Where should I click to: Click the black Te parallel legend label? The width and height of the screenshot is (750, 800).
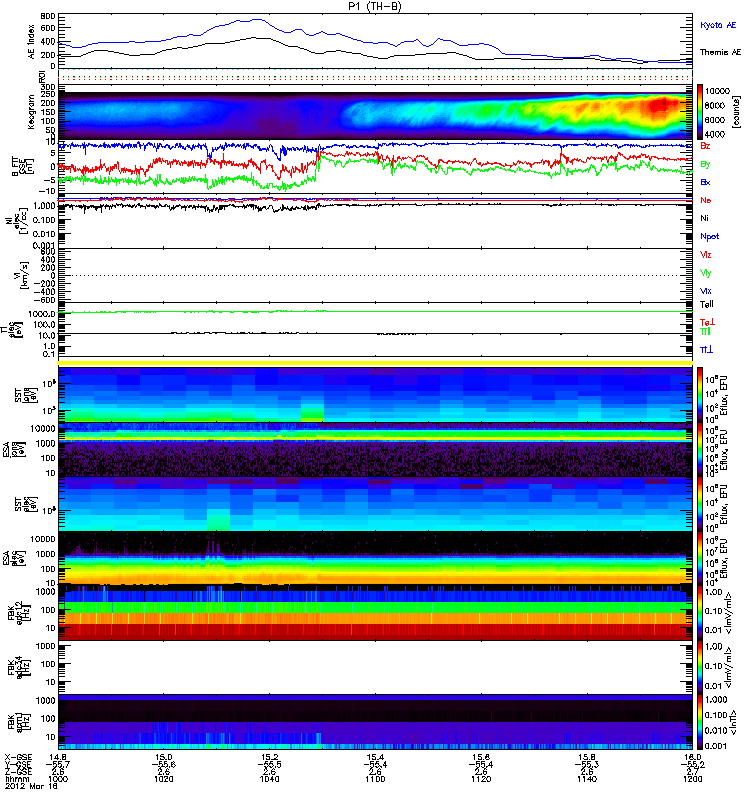[706, 304]
